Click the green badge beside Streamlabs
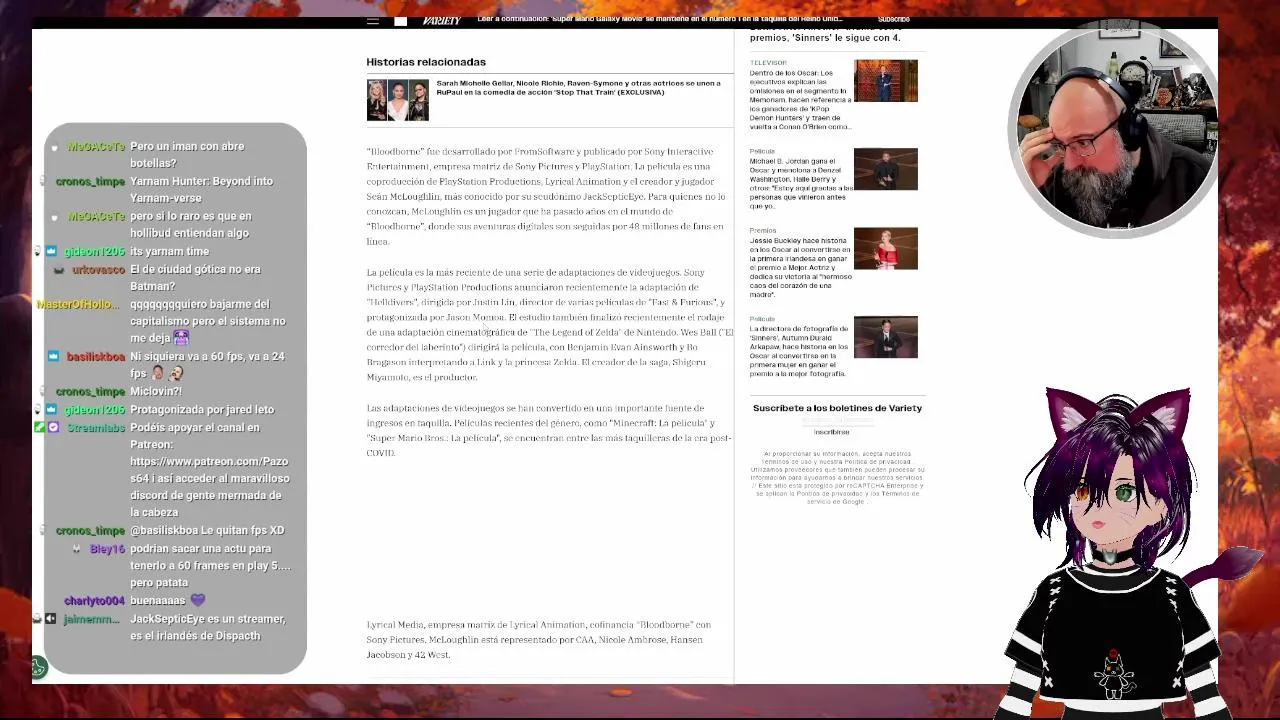Screen dimensions: 1280x720 [40, 427]
